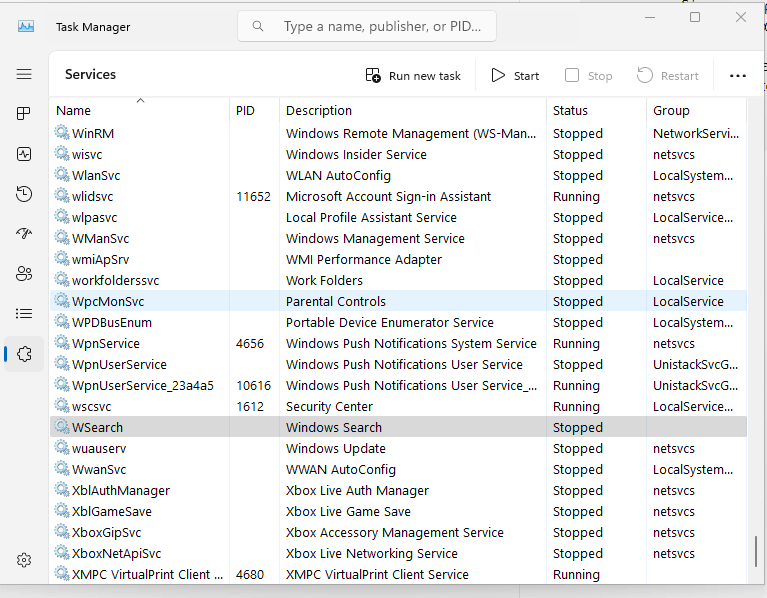Click Run new task button
The width and height of the screenshot is (767, 598).
[413, 76]
